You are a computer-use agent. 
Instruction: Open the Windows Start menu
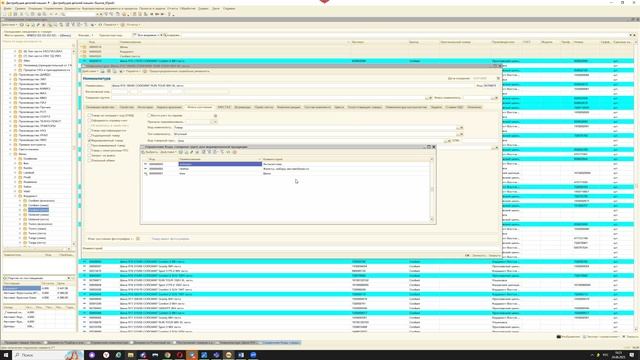point(6,355)
